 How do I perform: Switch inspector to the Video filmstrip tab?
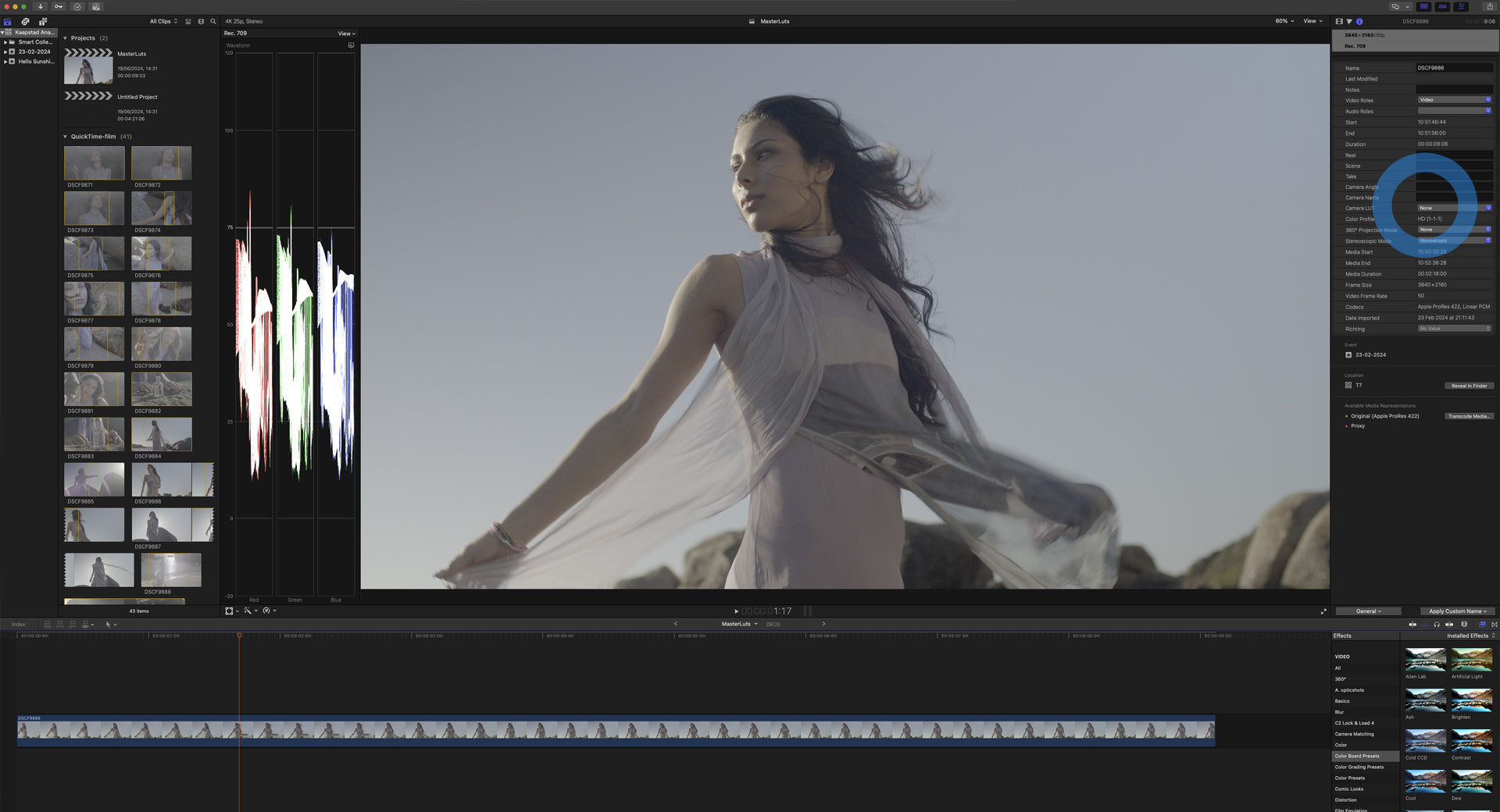1339,21
